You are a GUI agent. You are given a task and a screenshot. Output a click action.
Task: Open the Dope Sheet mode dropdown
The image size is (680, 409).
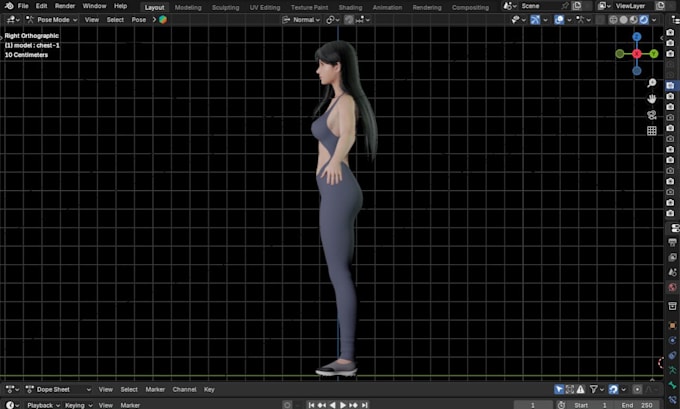[x=58, y=389]
